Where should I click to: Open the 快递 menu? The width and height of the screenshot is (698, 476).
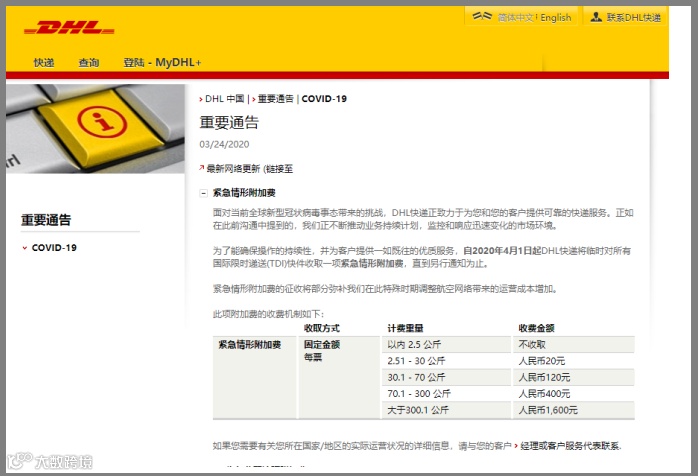click(44, 63)
